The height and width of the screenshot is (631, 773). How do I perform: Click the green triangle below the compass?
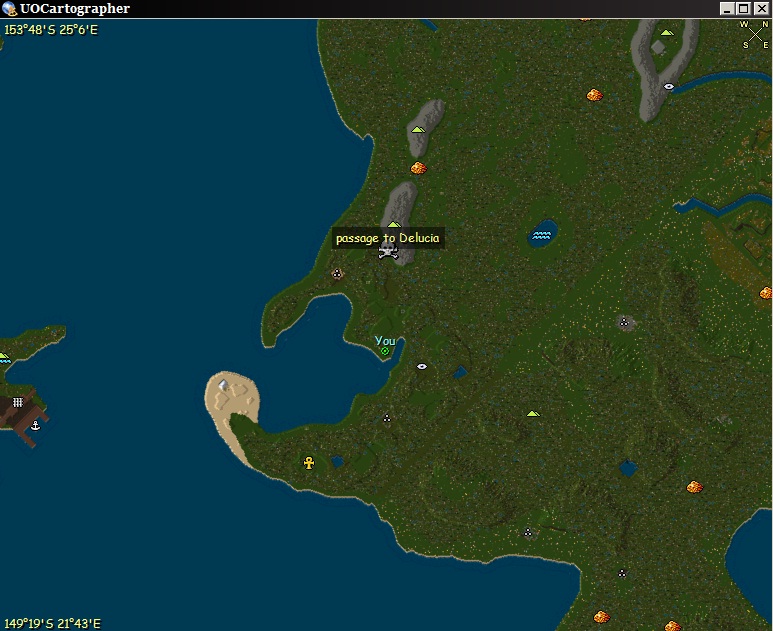point(667,33)
